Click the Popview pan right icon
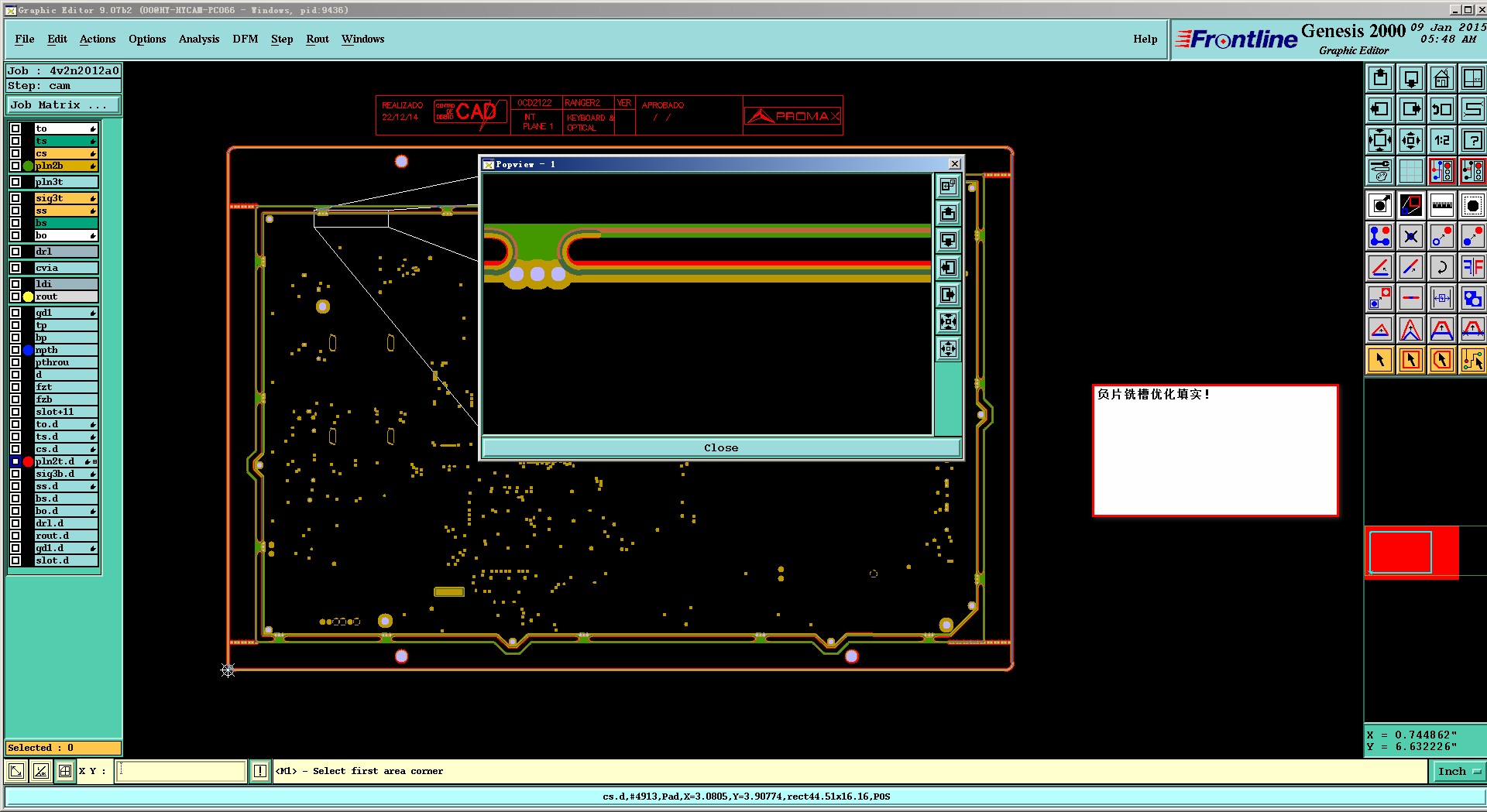The image size is (1487, 812). 948,294
